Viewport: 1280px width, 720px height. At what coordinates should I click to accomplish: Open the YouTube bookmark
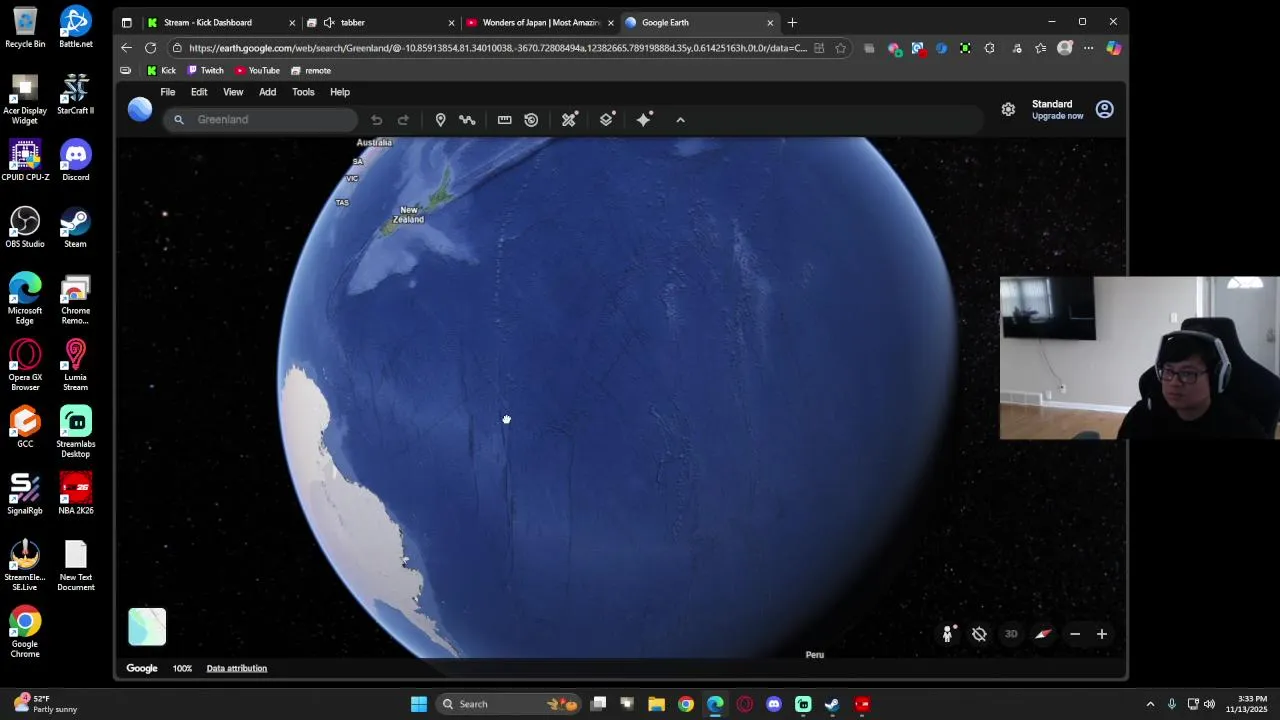tap(258, 71)
